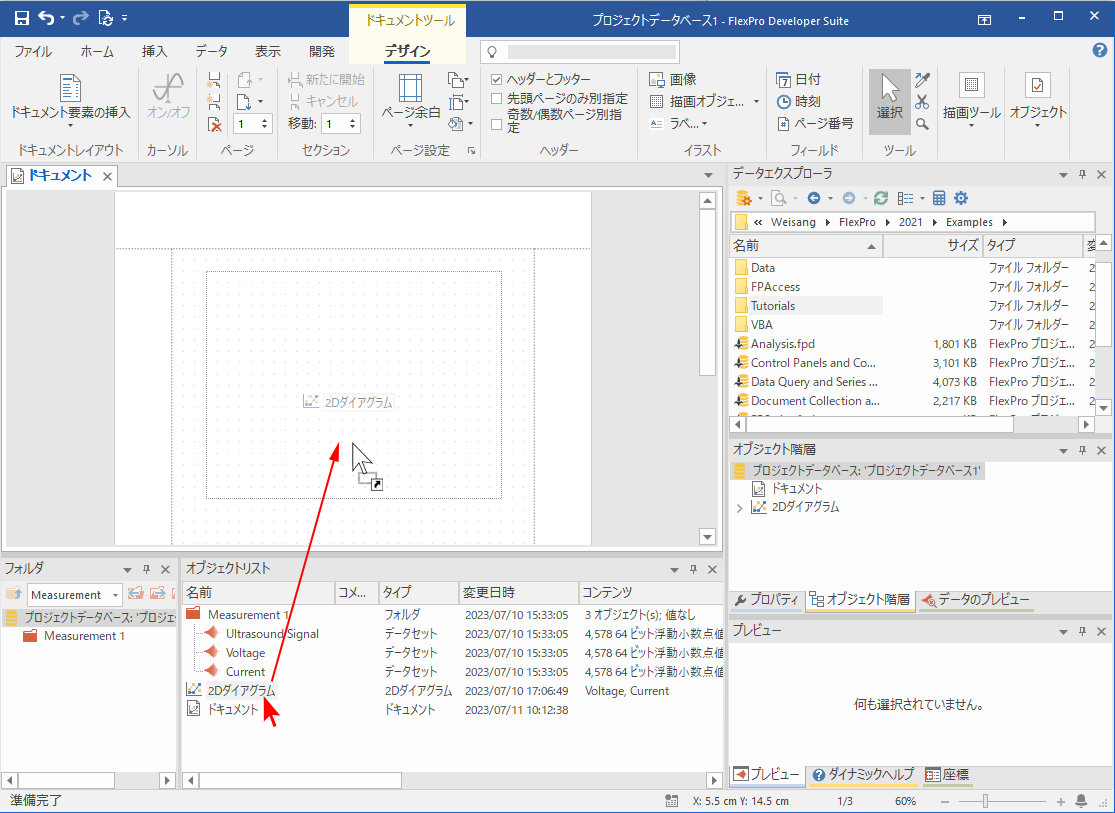Screen dimensions: 1115x813
Task: Click the Data Explorer back arrow icon
Action: tap(814, 198)
